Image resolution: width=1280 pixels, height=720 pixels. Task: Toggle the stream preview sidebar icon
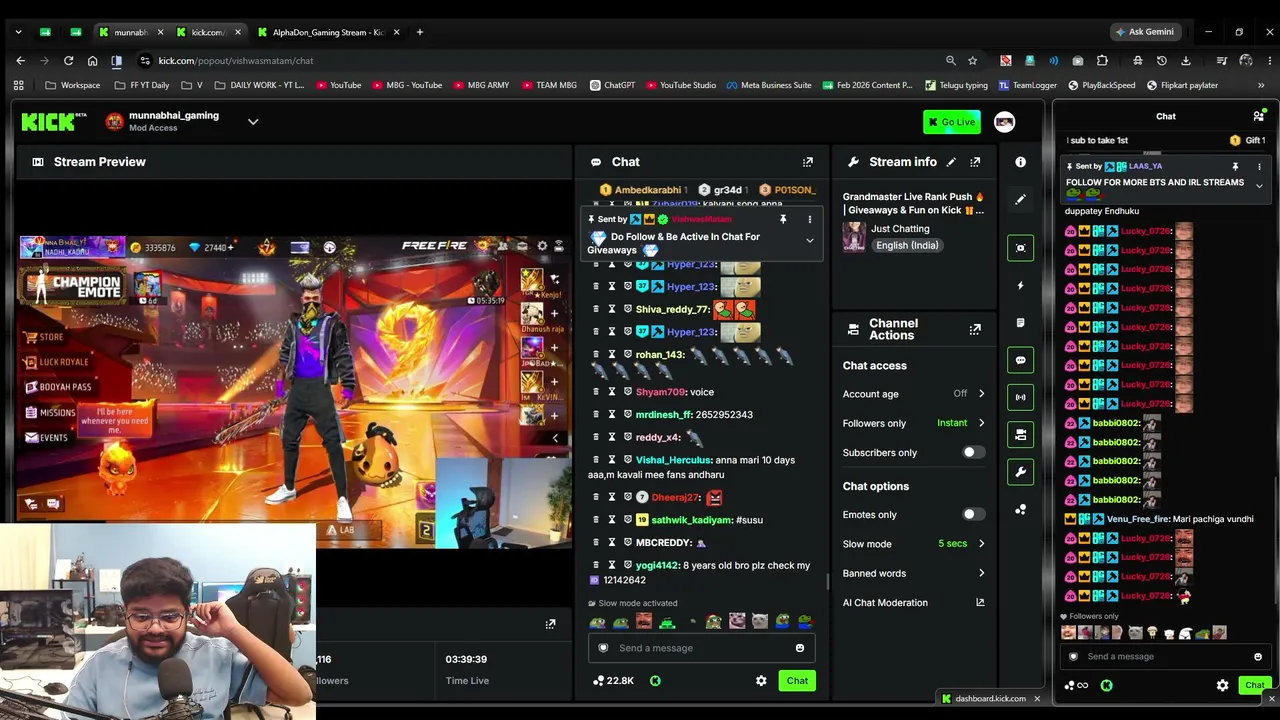tap(1020, 248)
